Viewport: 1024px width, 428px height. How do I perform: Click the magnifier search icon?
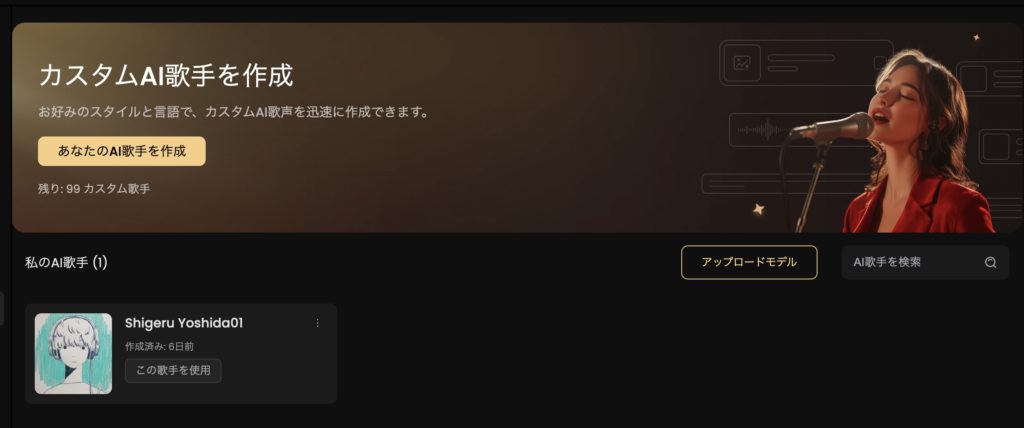[991, 262]
